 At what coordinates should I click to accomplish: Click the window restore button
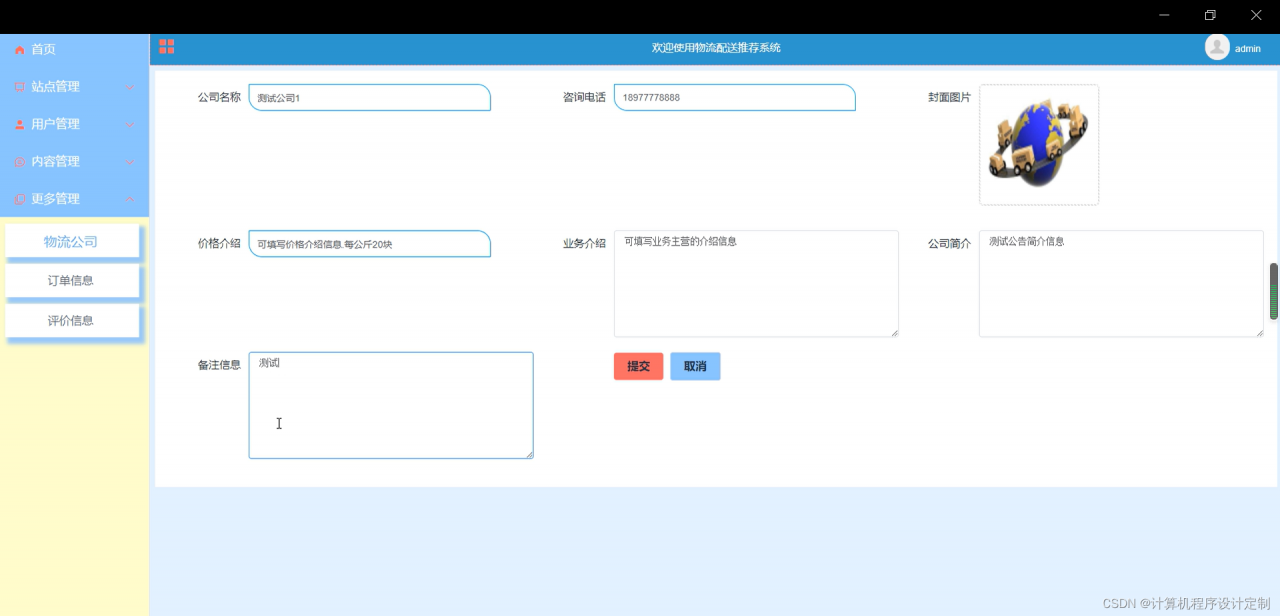[x=1210, y=15]
